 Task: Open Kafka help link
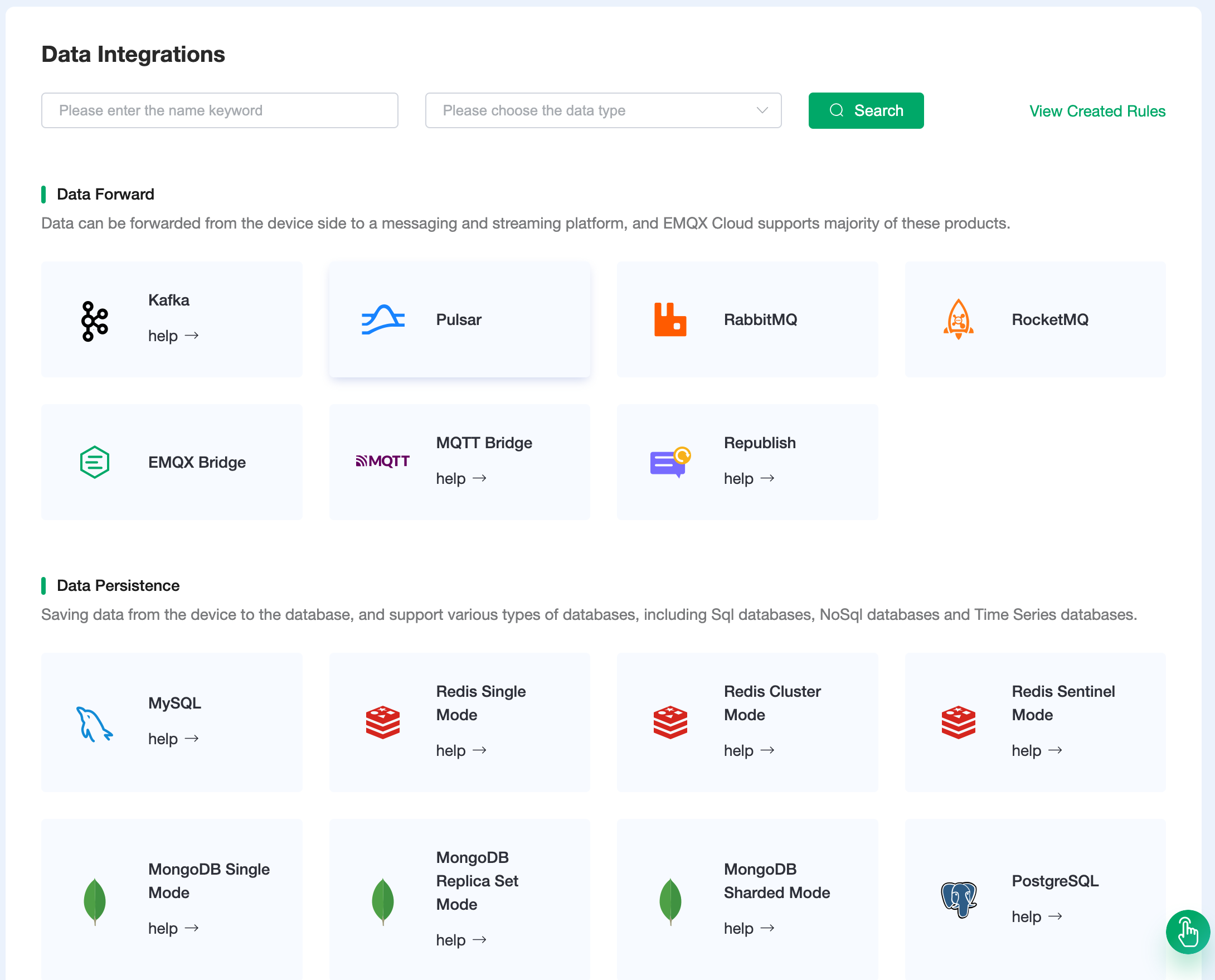pyautogui.click(x=174, y=336)
